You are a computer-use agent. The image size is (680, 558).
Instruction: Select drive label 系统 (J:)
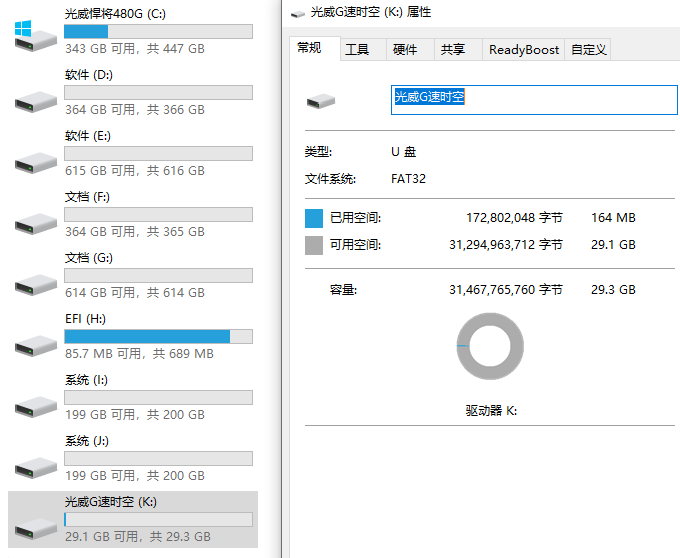click(x=87, y=441)
